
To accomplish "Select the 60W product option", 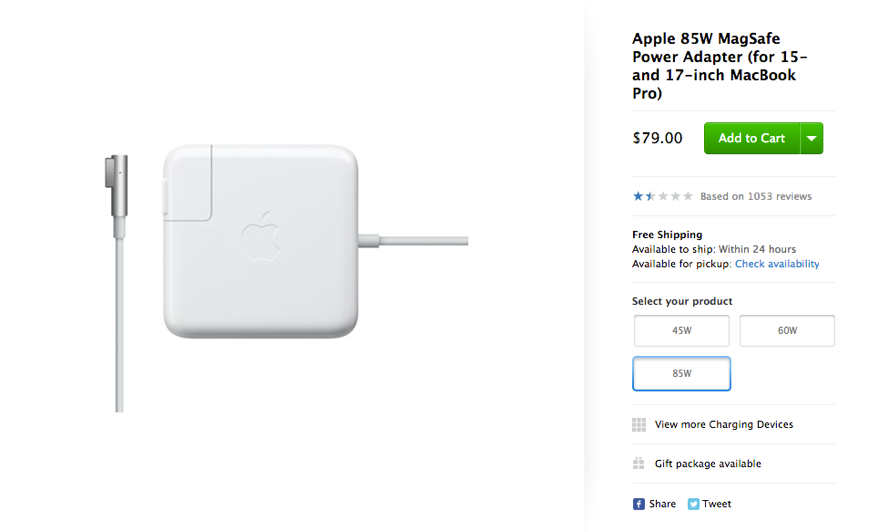I will coord(787,331).
